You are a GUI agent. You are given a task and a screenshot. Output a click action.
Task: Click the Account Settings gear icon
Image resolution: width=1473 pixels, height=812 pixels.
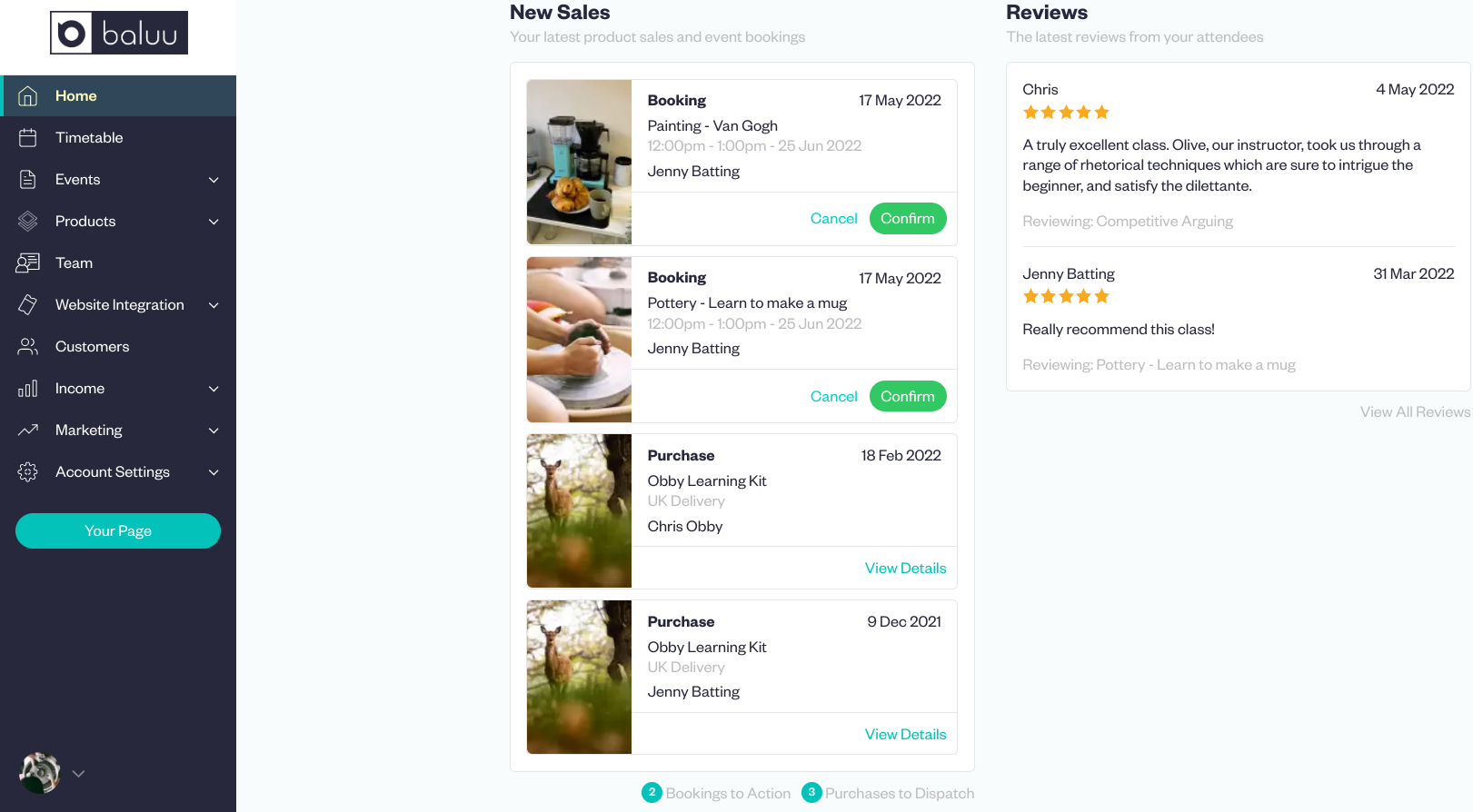pos(28,471)
